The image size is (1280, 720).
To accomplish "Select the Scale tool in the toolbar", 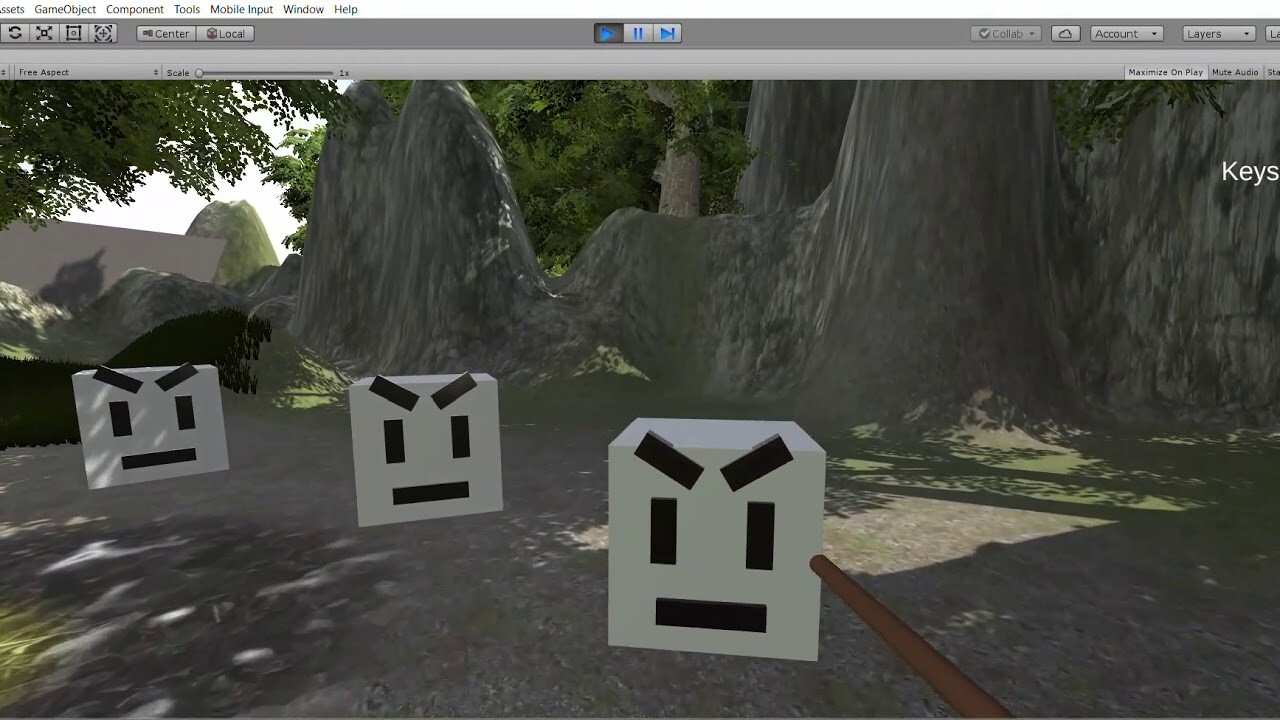I will 44,33.
